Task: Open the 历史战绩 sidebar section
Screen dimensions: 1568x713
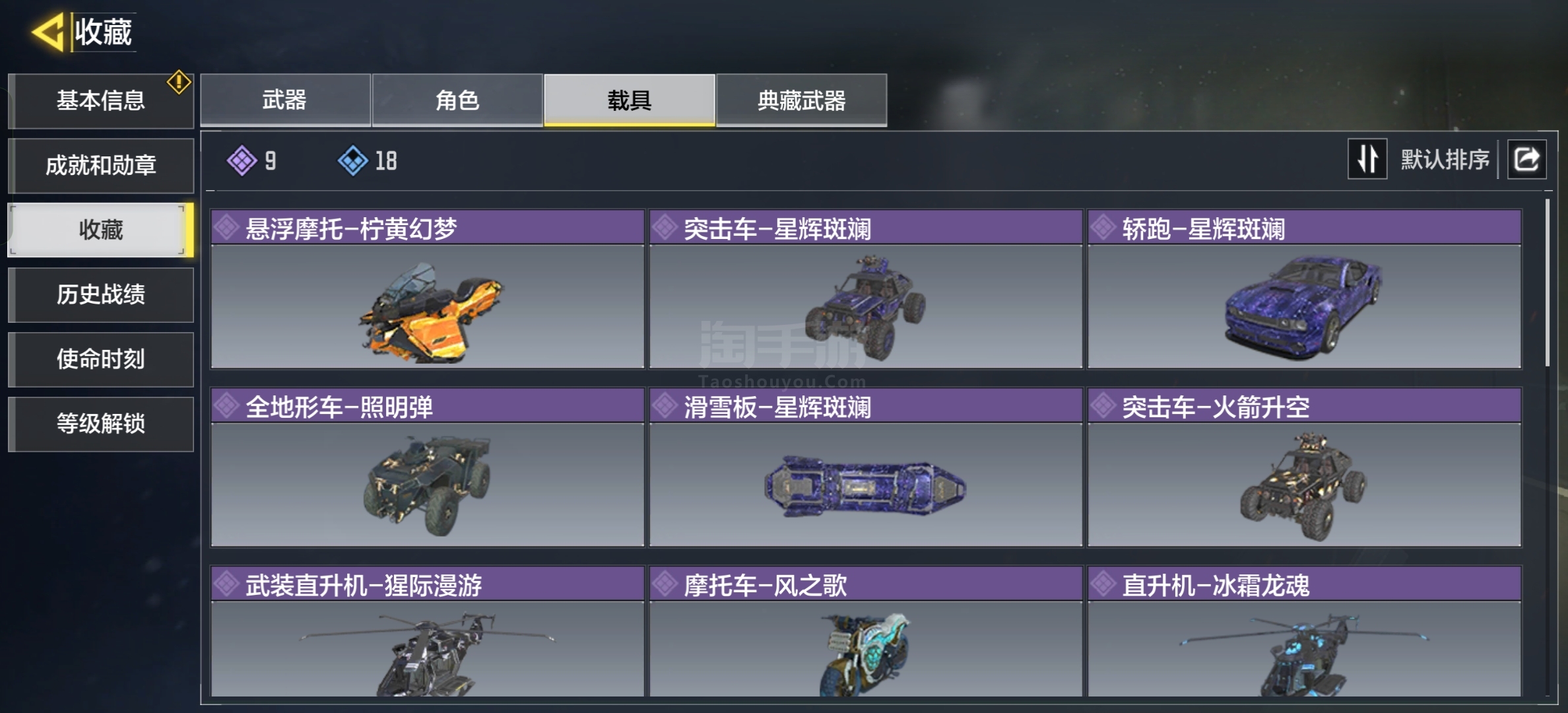Action: pyautogui.click(x=101, y=294)
